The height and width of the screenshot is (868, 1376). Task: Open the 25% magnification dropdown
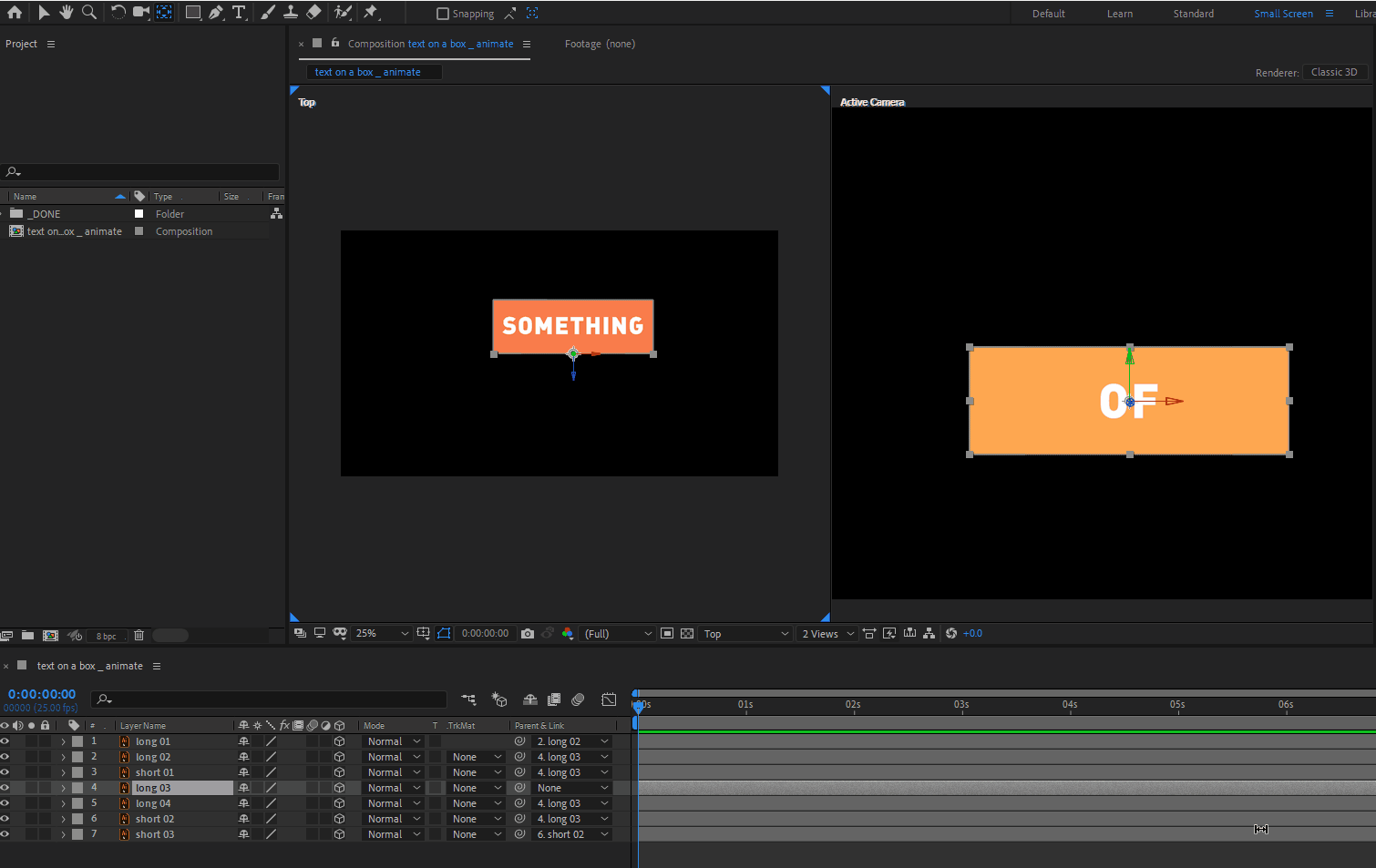coord(382,634)
